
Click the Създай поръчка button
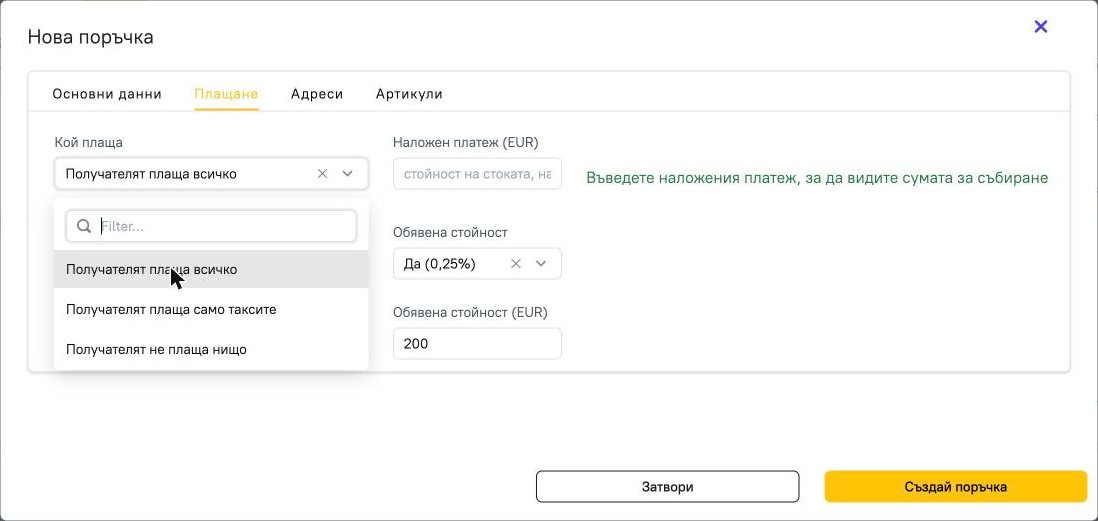click(x=956, y=487)
